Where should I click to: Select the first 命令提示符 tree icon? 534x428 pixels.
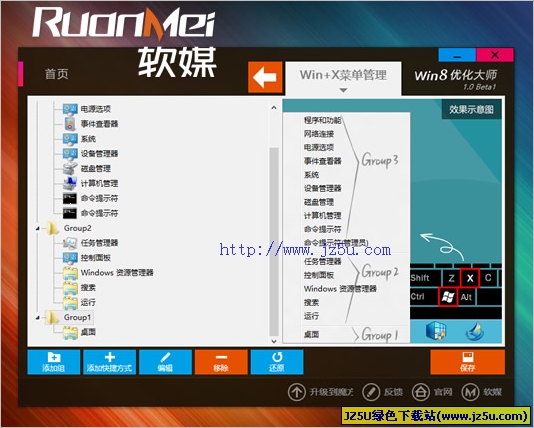click(x=70, y=199)
